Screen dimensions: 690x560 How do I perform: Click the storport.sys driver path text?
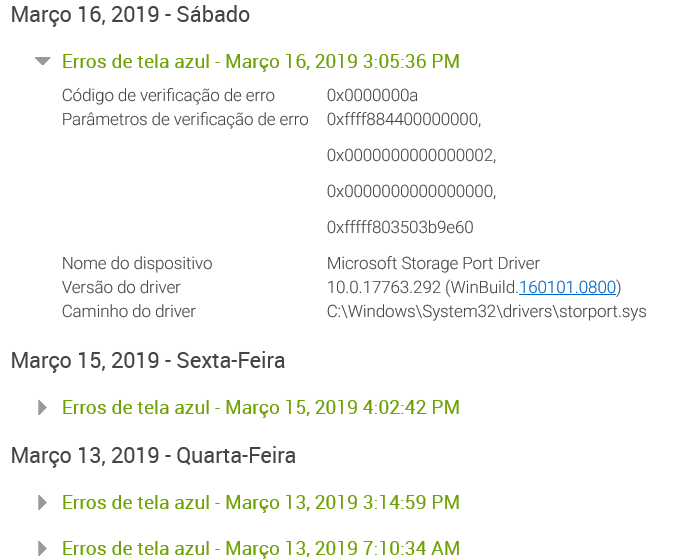pos(487,311)
